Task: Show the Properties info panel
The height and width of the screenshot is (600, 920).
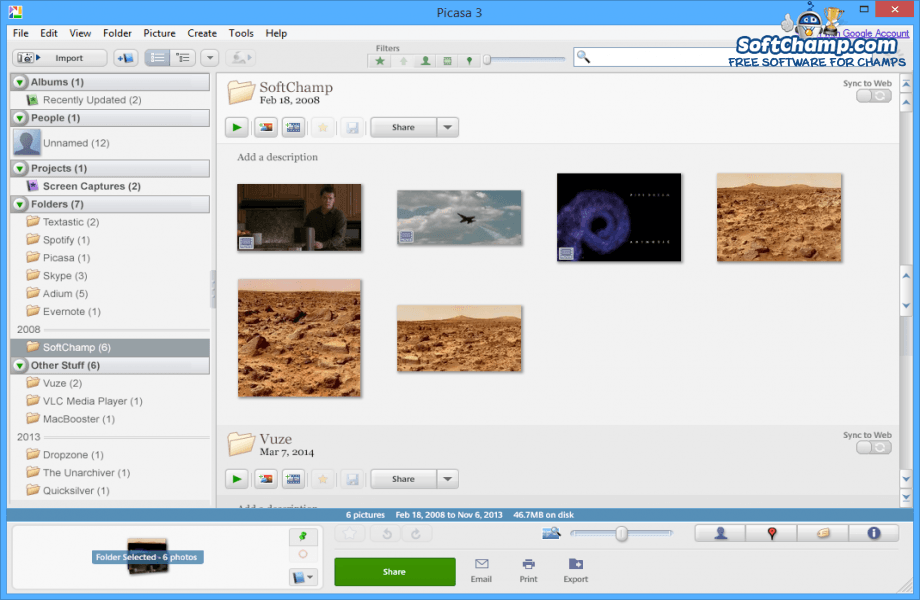Action: (874, 533)
